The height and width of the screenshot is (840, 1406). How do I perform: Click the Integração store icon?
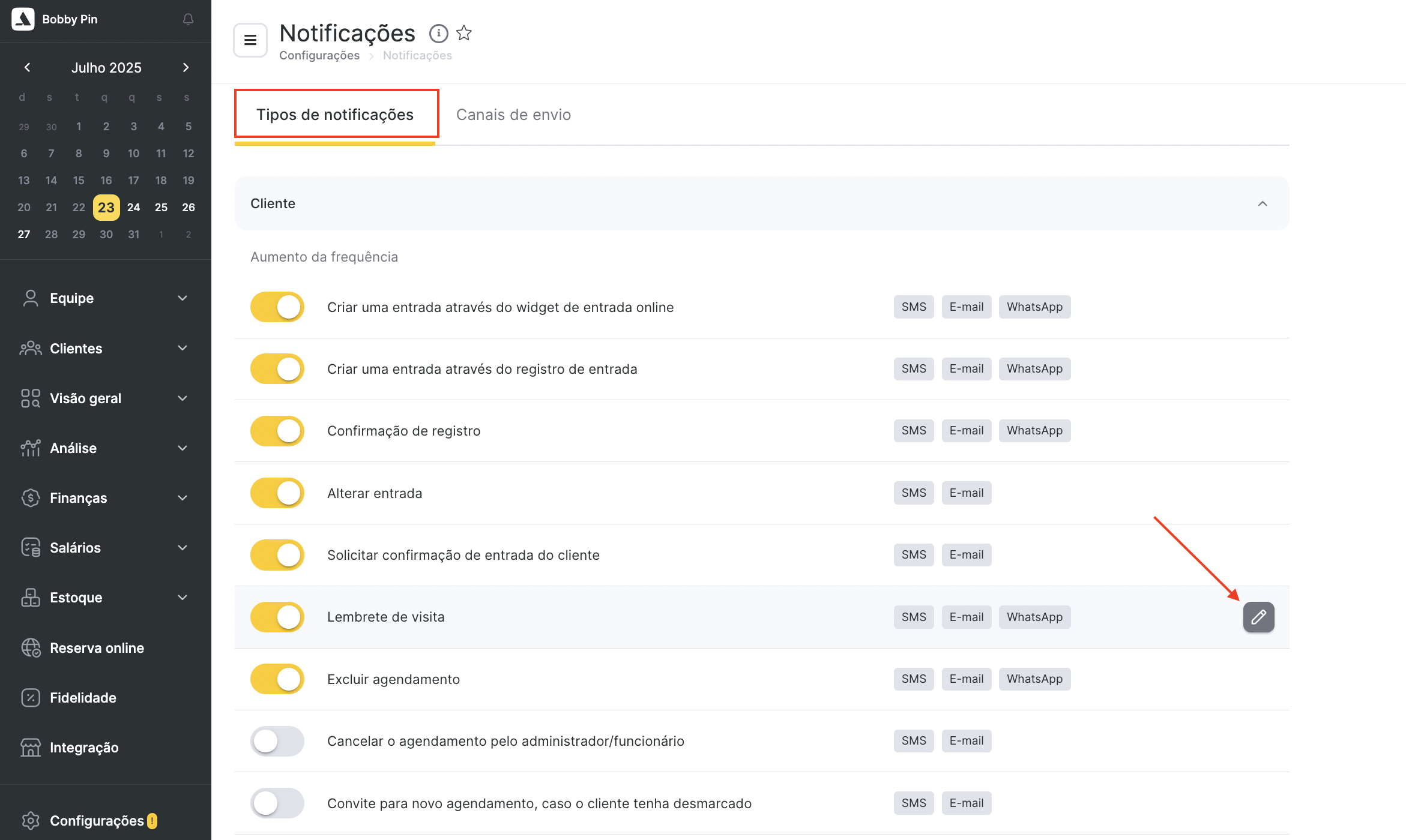point(31,747)
